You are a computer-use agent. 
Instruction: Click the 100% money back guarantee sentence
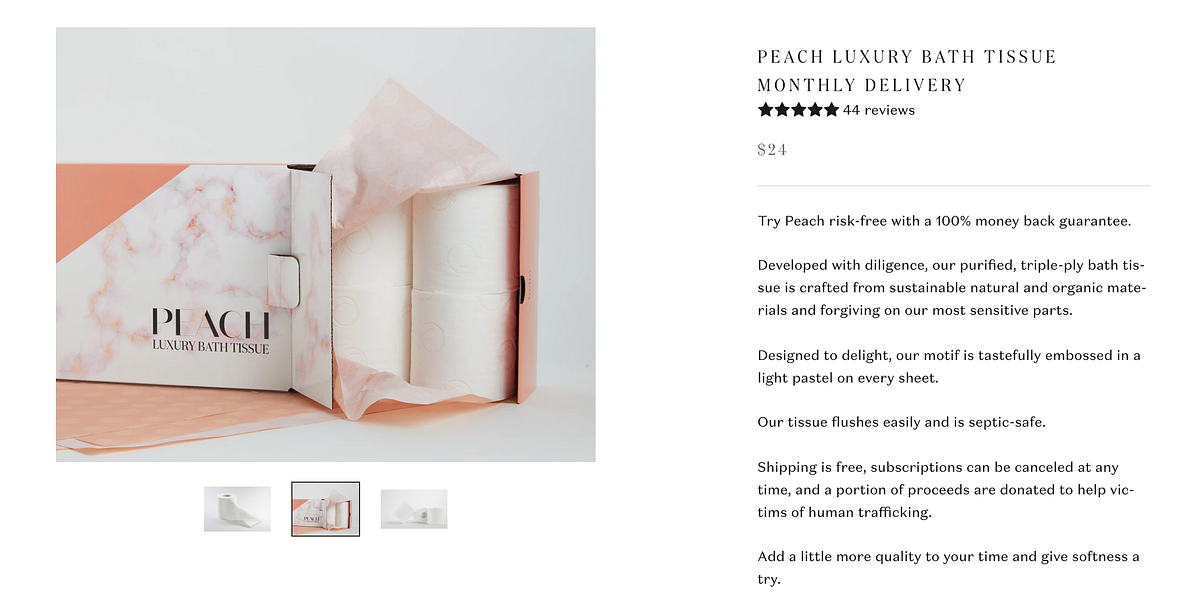(x=944, y=221)
